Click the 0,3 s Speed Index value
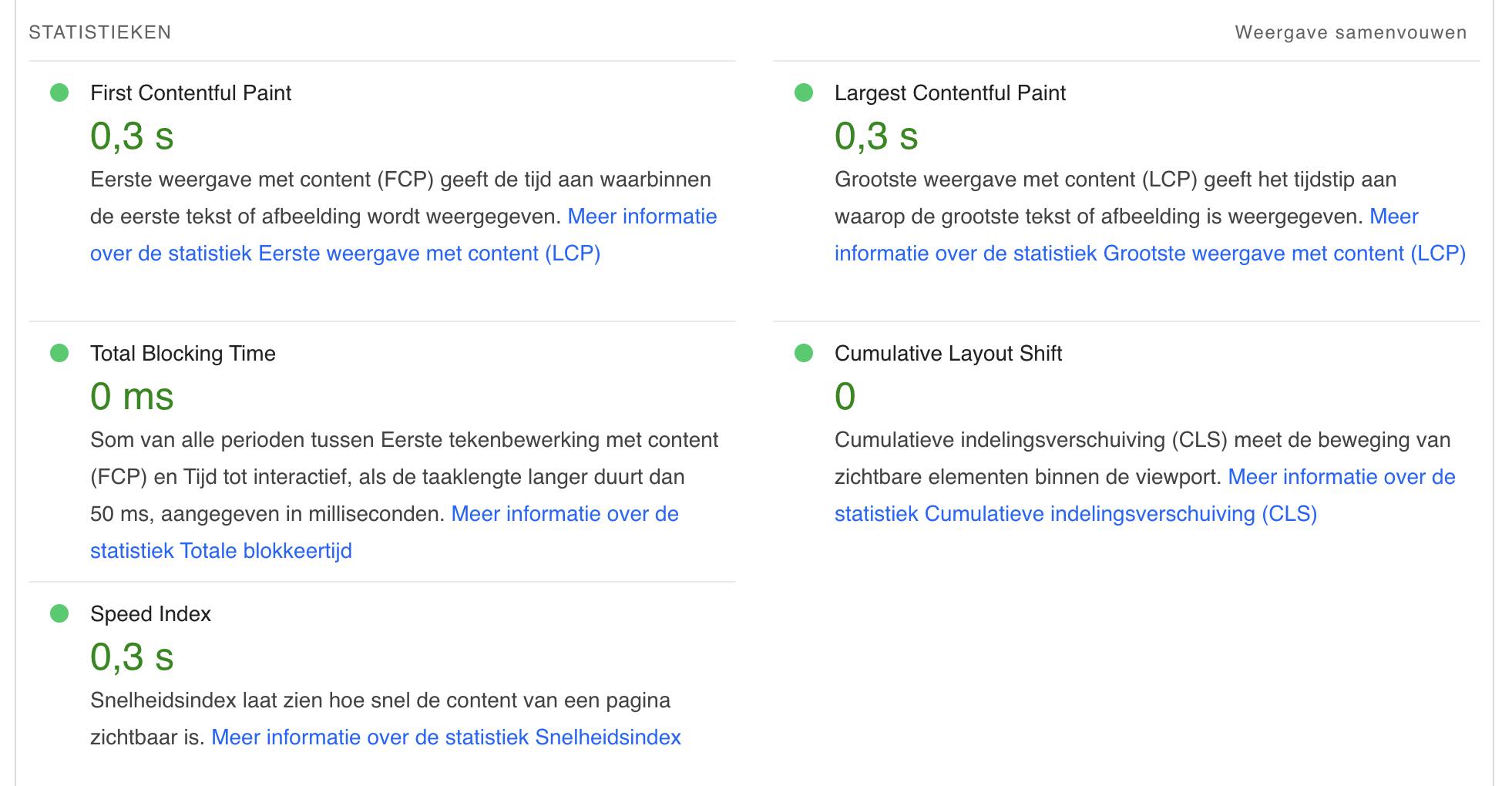1512x786 pixels. pos(132,657)
